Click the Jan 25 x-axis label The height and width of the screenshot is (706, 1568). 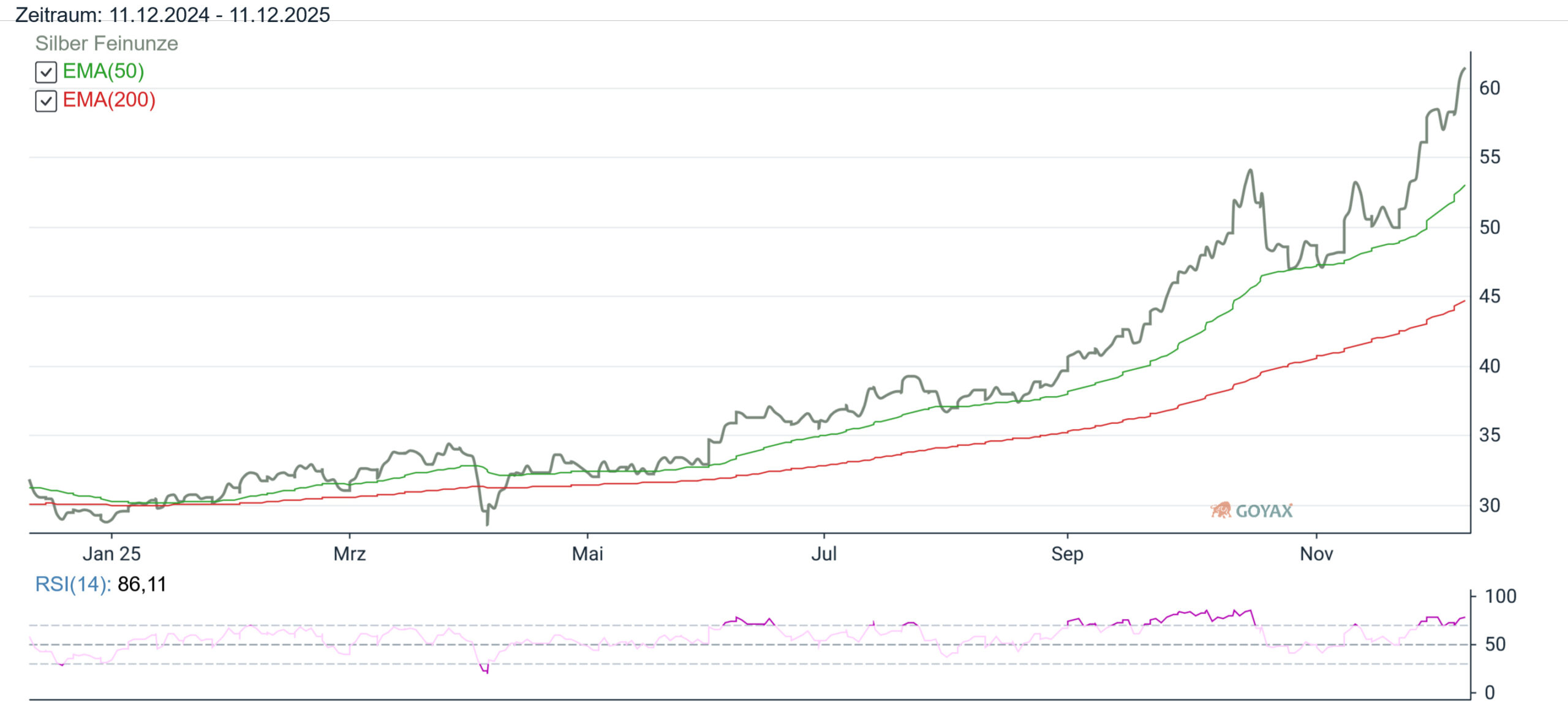tap(111, 554)
